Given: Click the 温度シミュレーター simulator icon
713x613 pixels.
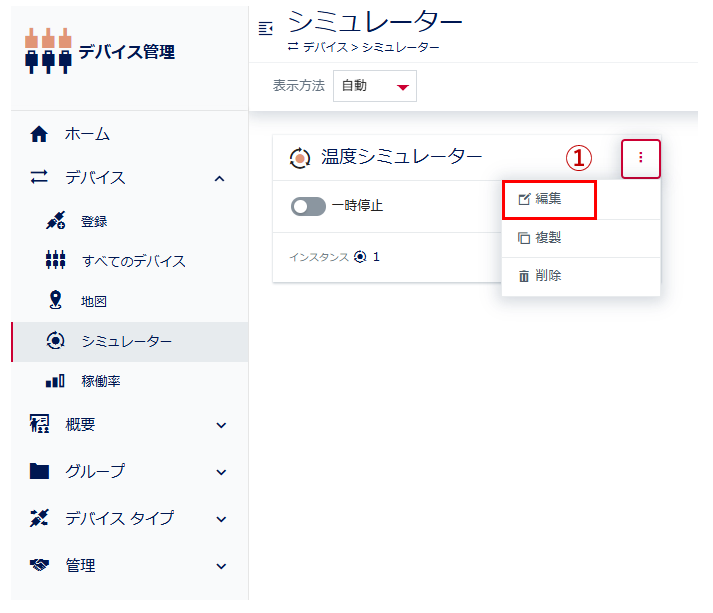Looking at the screenshot, I should click(x=300, y=157).
